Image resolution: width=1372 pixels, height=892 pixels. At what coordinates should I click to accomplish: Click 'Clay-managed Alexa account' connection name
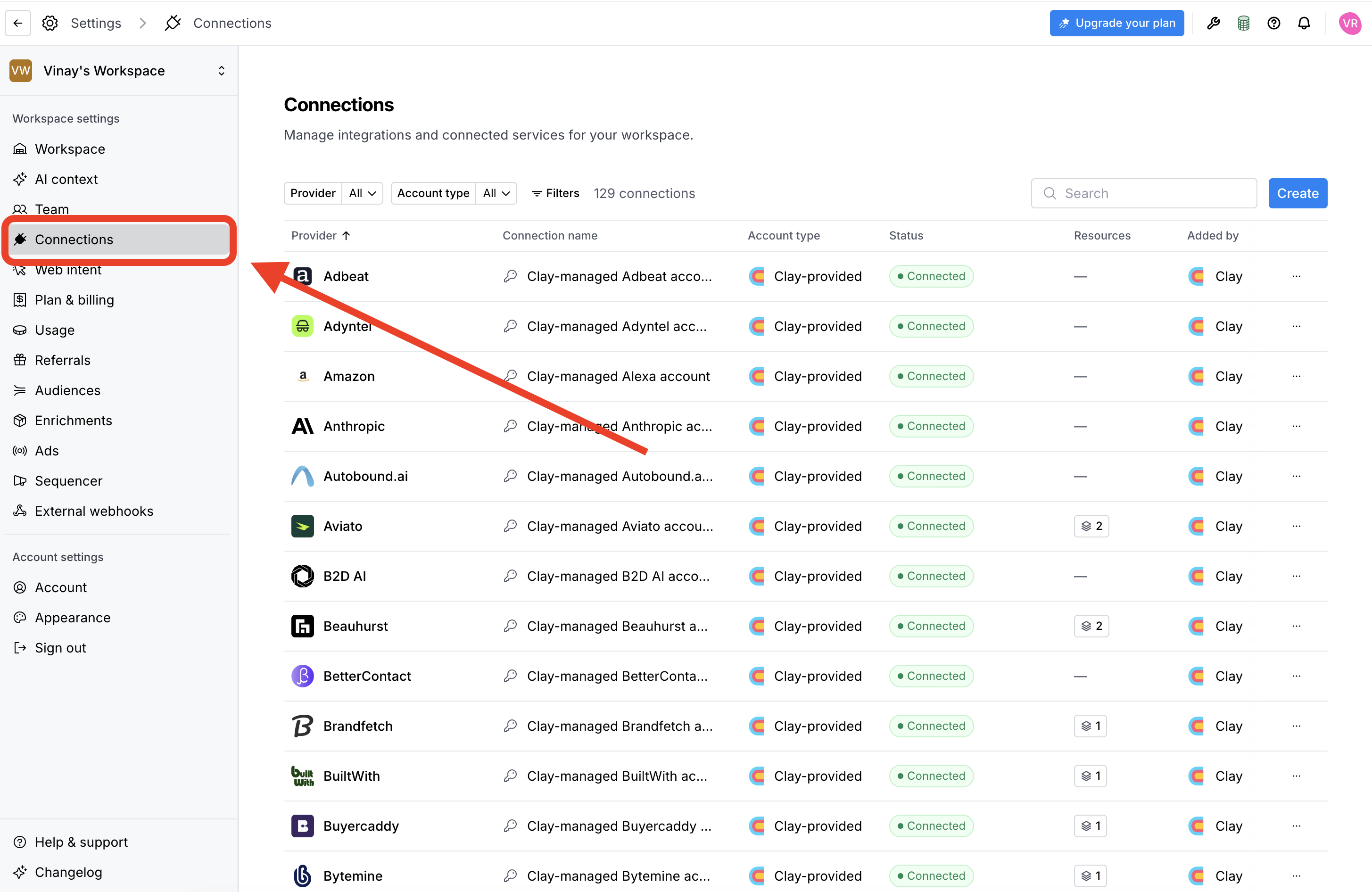point(618,376)
